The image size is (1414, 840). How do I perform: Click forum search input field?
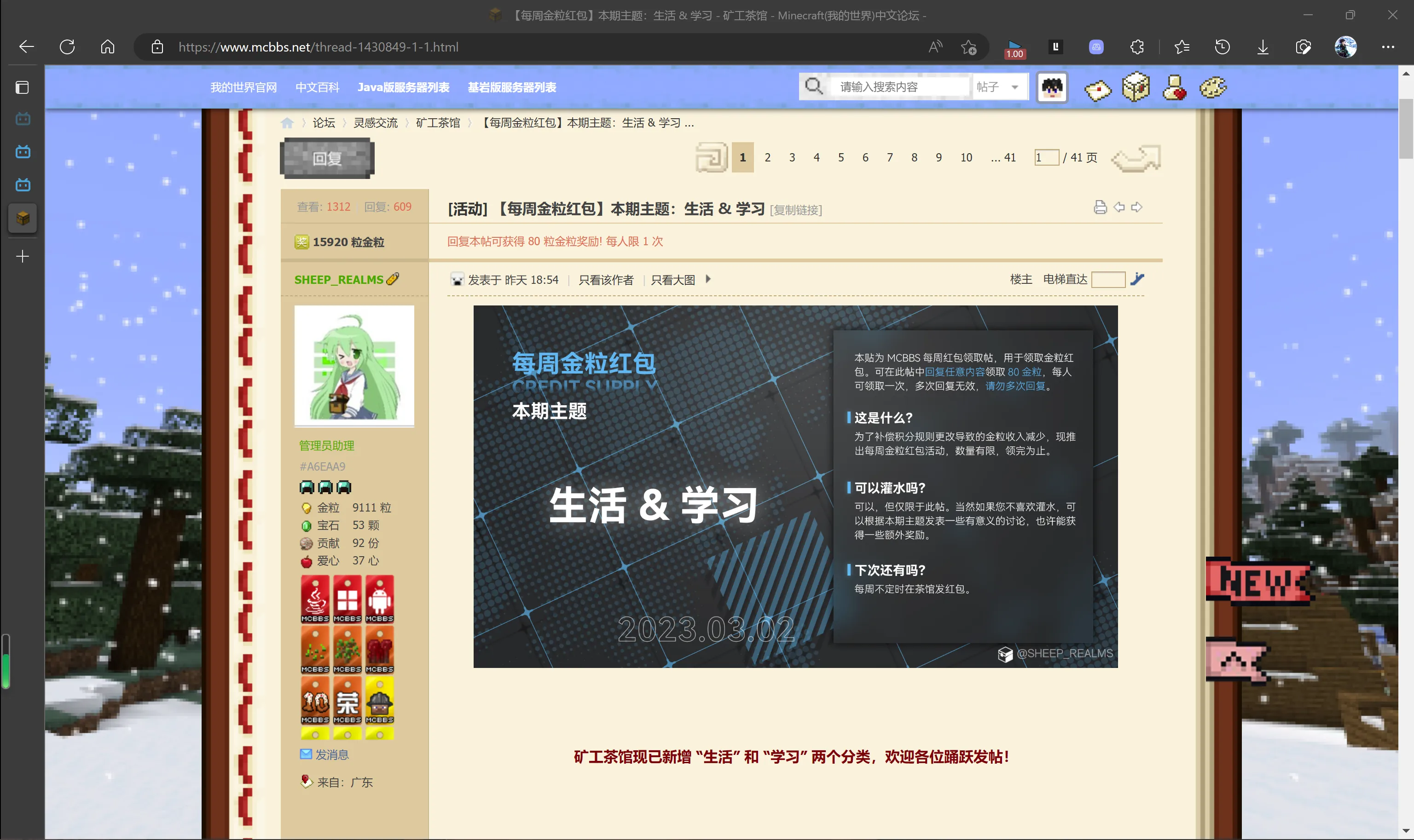coord(901,86)
